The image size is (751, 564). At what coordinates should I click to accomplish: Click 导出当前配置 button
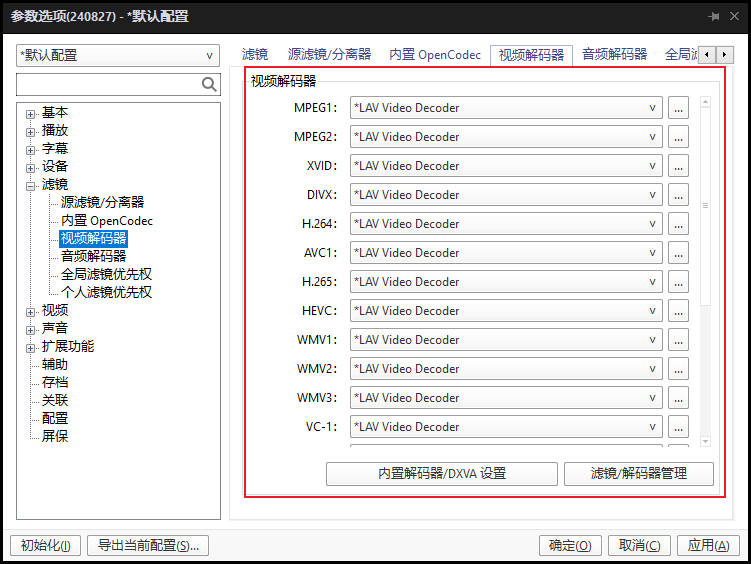(148, 545)
